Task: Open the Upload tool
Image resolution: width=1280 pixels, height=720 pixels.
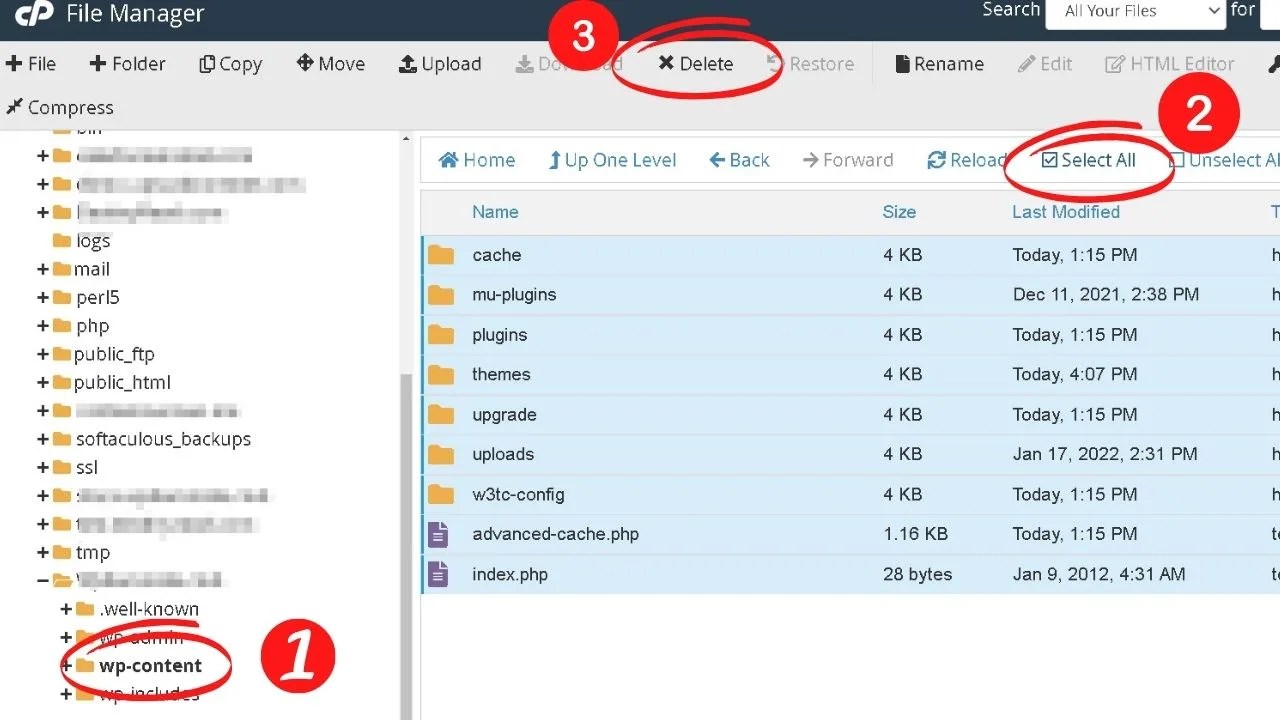Action: 439,63
